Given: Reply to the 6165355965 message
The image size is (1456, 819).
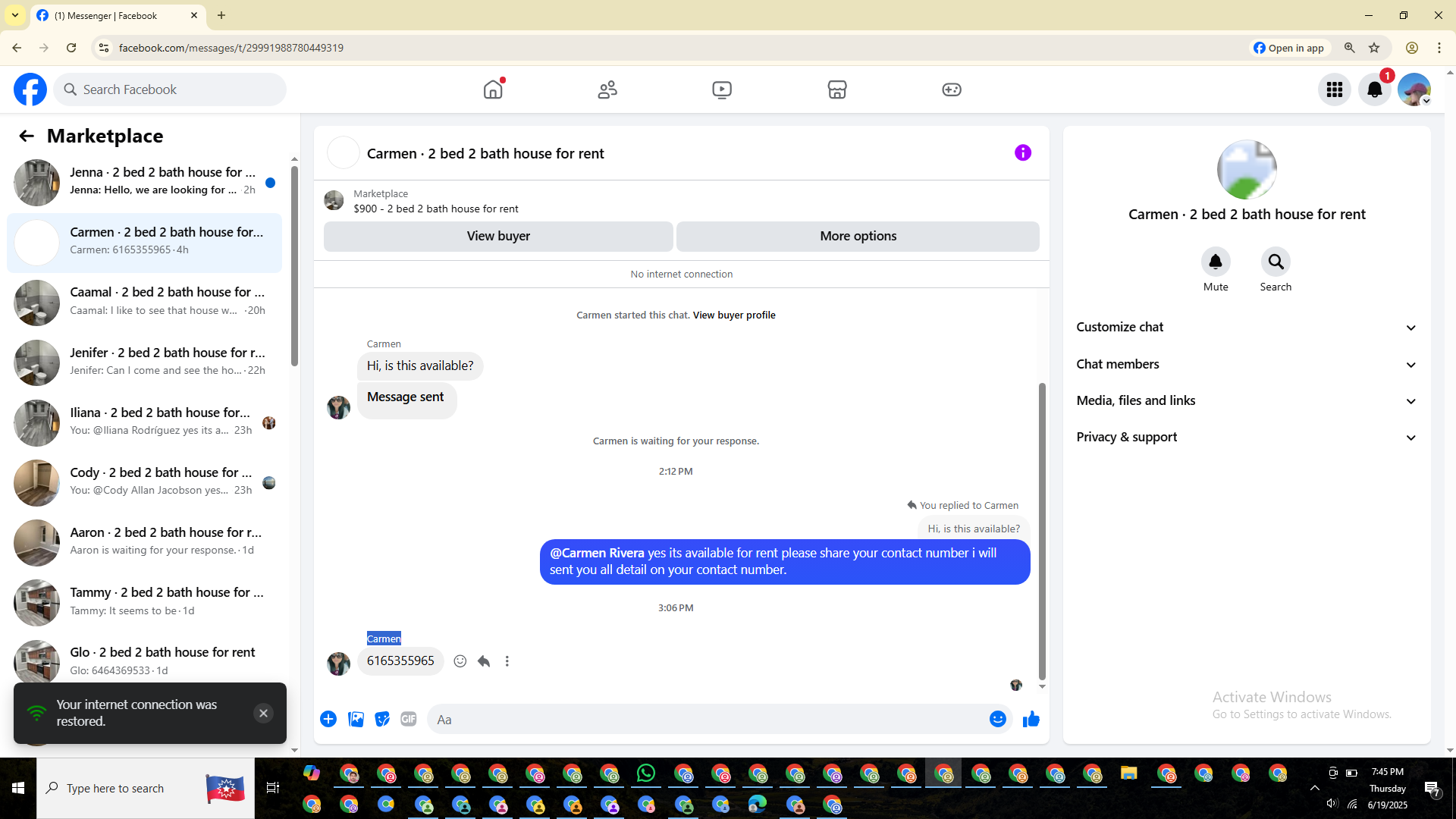Looking at the screenshot, I should (x=484, y=661).
